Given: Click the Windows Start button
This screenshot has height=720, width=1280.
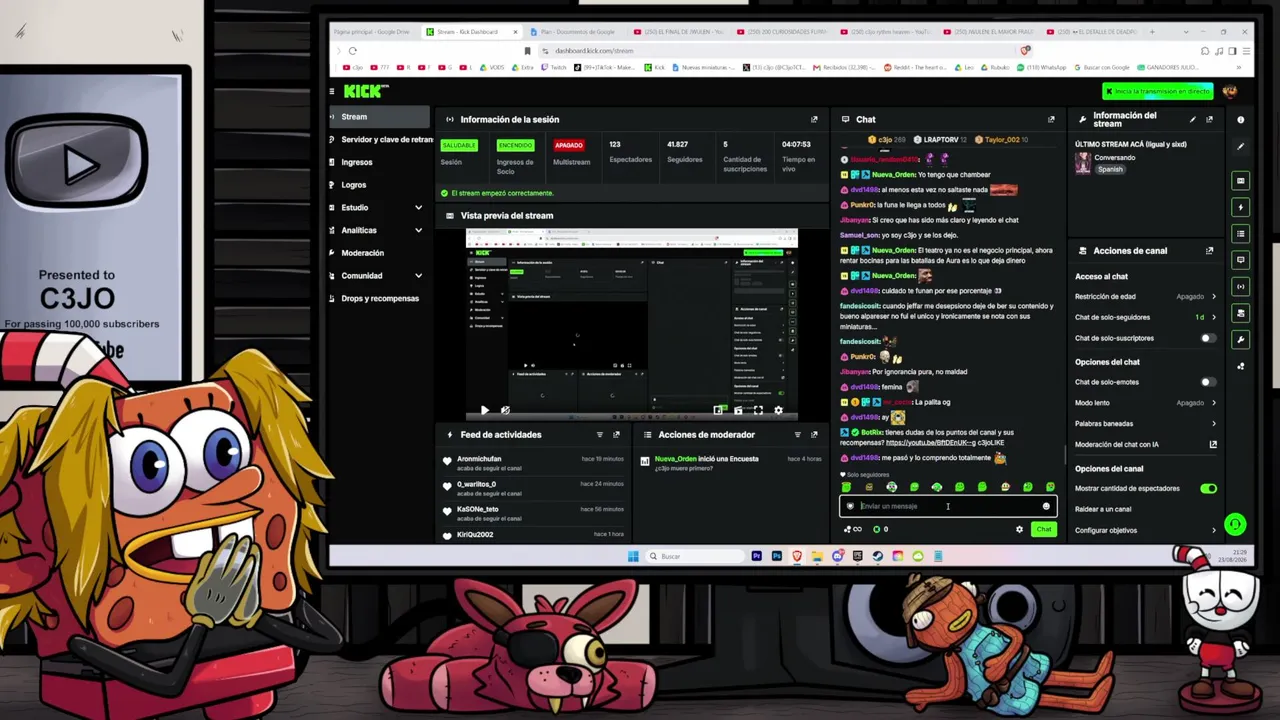Looking at the screenshot, I should [633, 556].
